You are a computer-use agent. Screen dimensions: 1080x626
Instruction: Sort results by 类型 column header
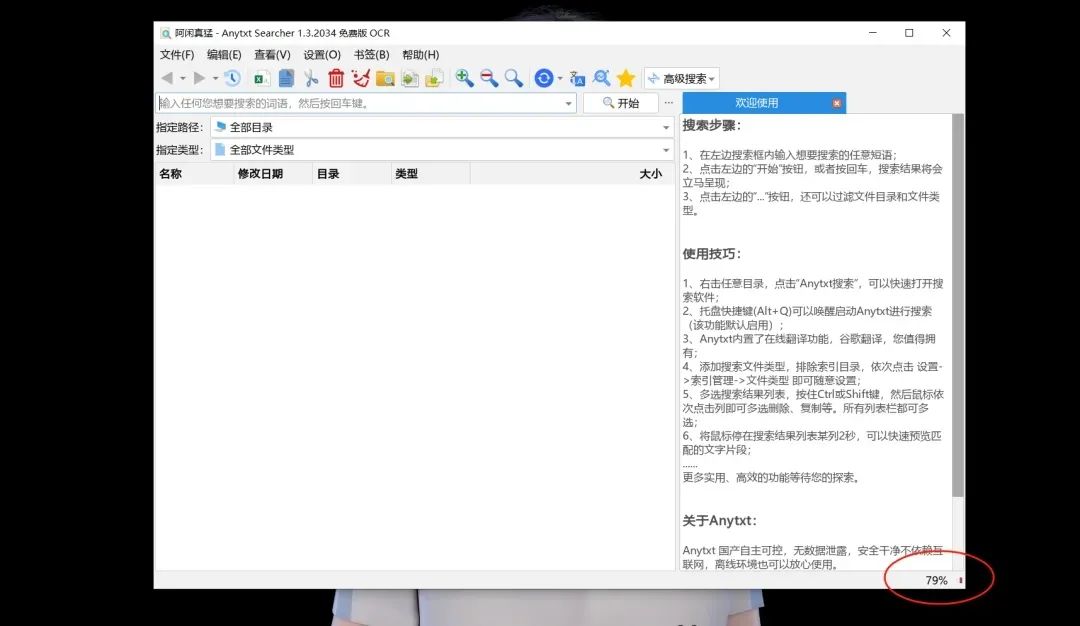(x=430, y=174)
